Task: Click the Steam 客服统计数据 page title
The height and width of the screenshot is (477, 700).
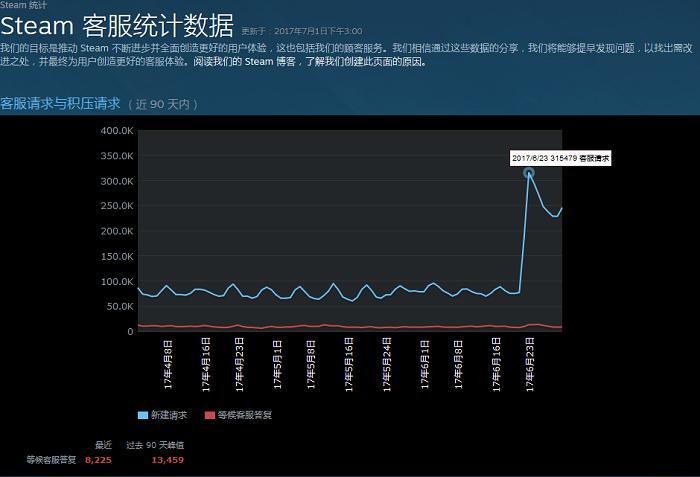Action: pyautogui.click(x=117, y=25)
